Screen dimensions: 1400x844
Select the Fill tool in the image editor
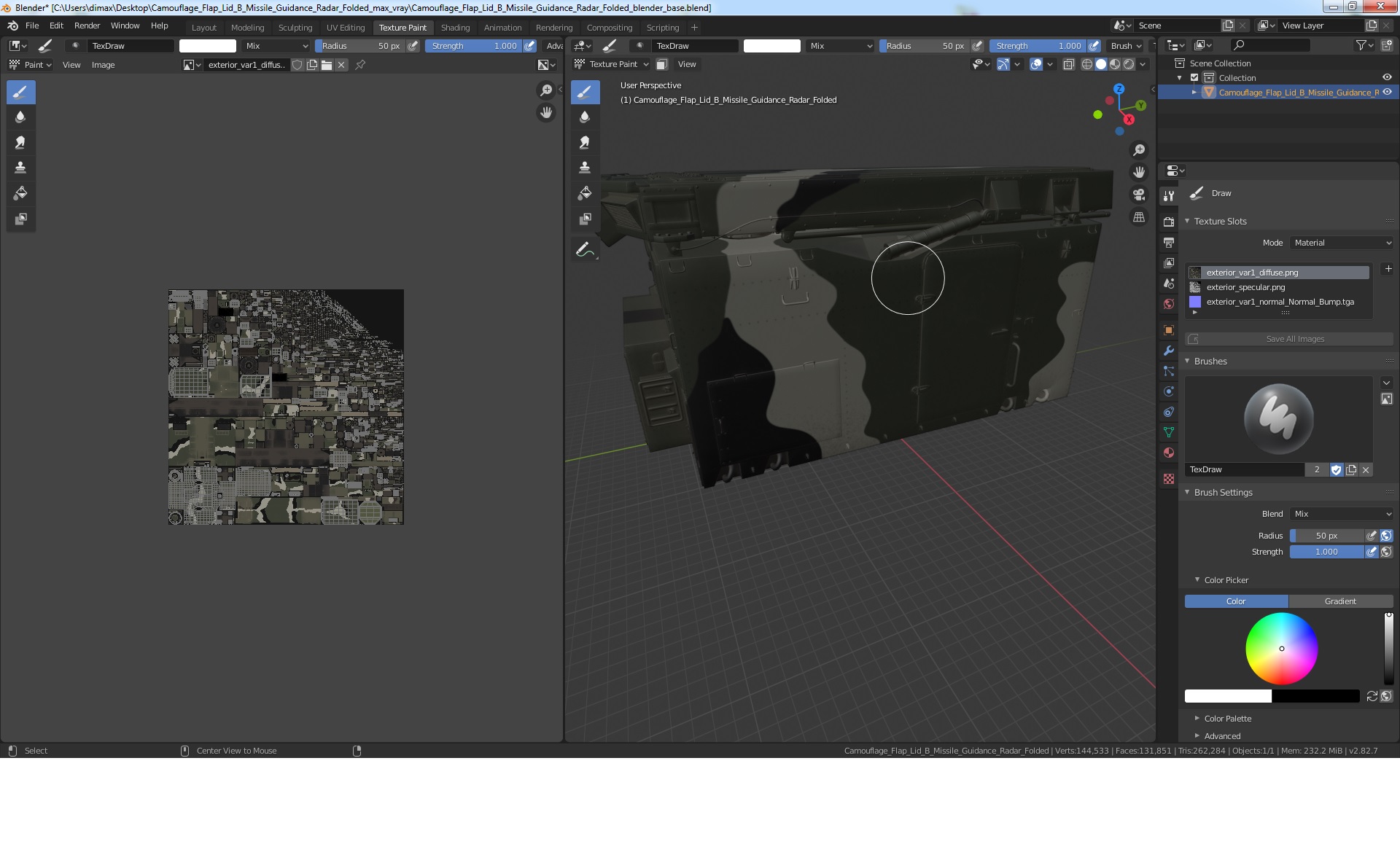[20, 193]
